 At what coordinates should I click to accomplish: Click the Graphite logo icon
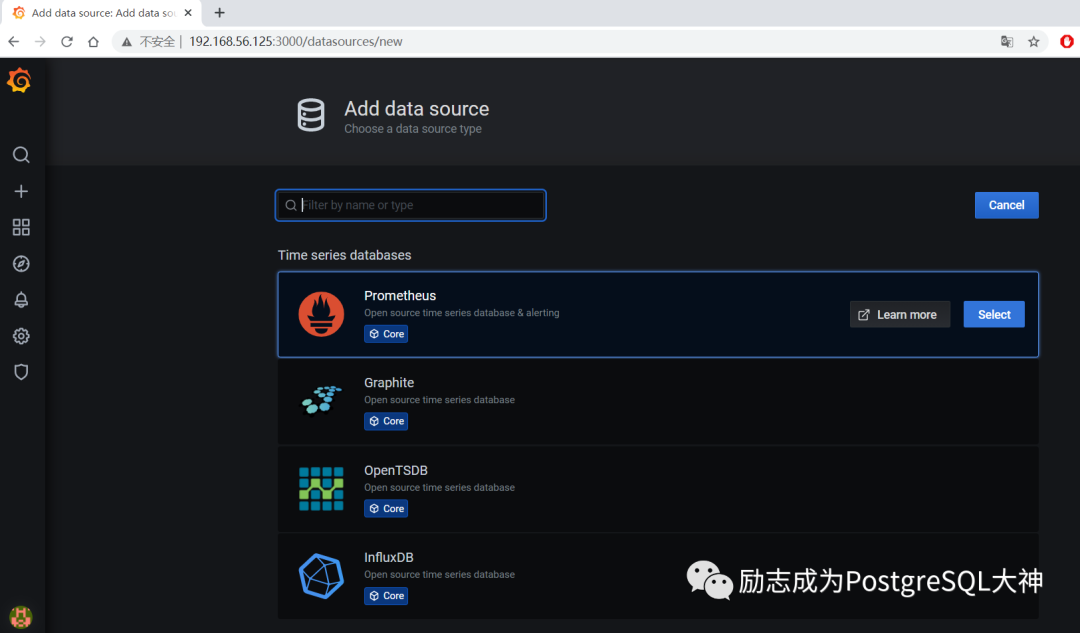(x=321, y=400)
